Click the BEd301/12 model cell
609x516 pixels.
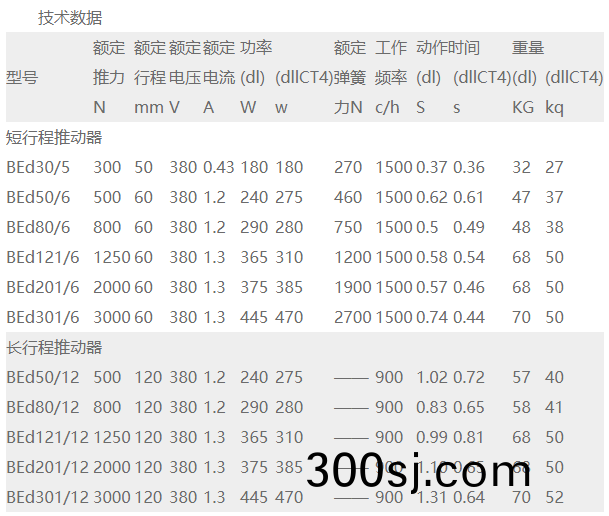point(46,497)
